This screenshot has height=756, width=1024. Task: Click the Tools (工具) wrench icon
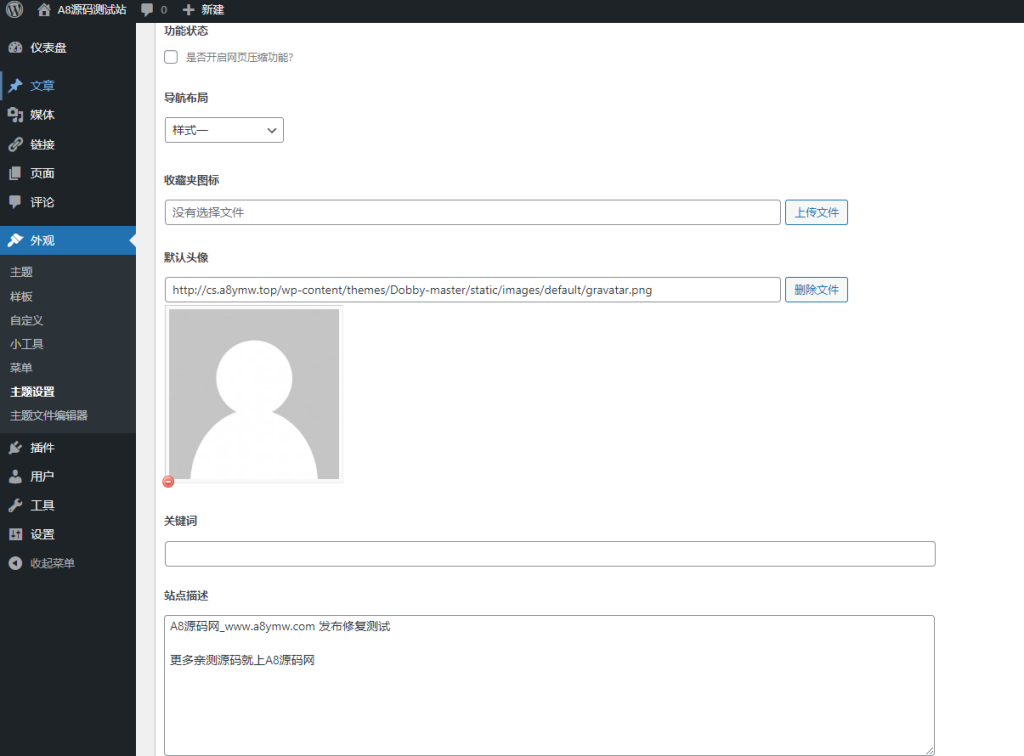pyautogui.click(x=16, y=505)
